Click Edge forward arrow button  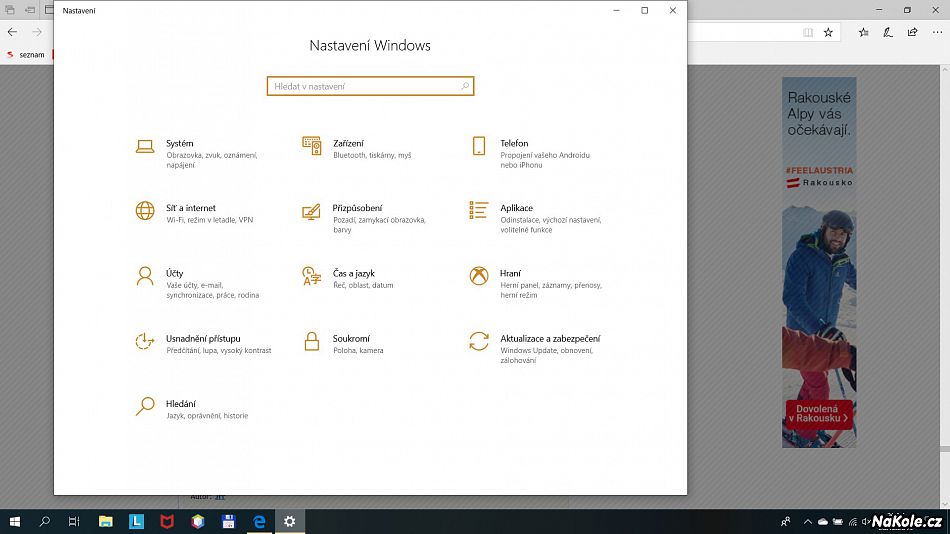pyautogui.click(x=37, y=32)
